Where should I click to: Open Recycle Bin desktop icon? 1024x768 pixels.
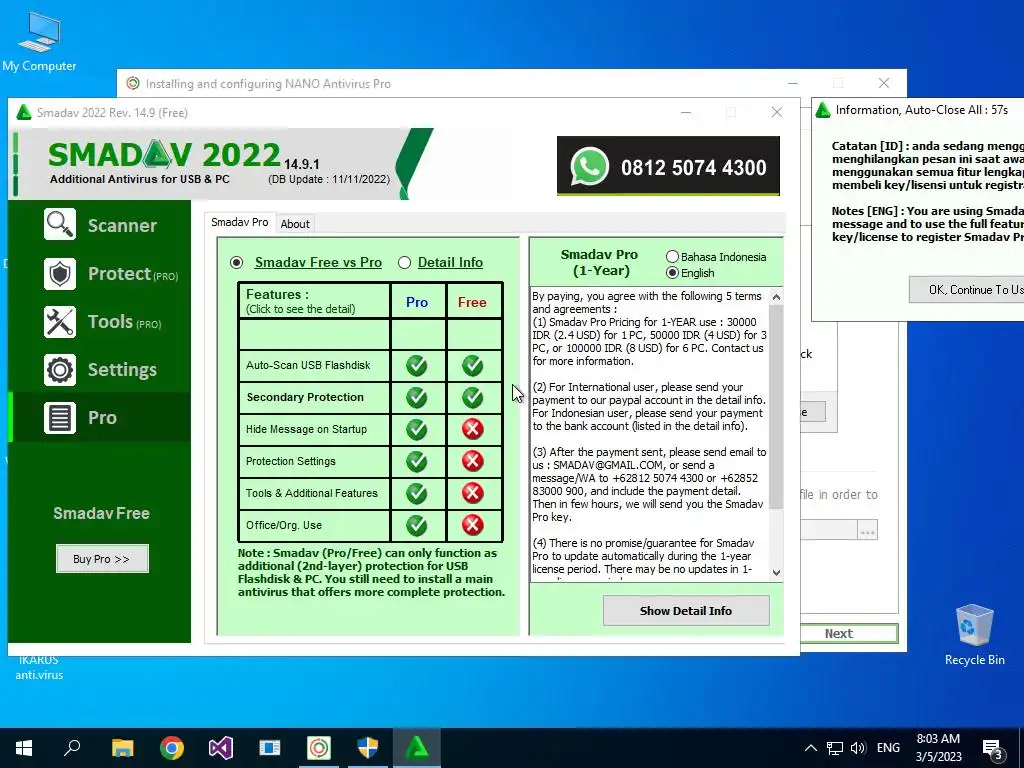[974, 635]
